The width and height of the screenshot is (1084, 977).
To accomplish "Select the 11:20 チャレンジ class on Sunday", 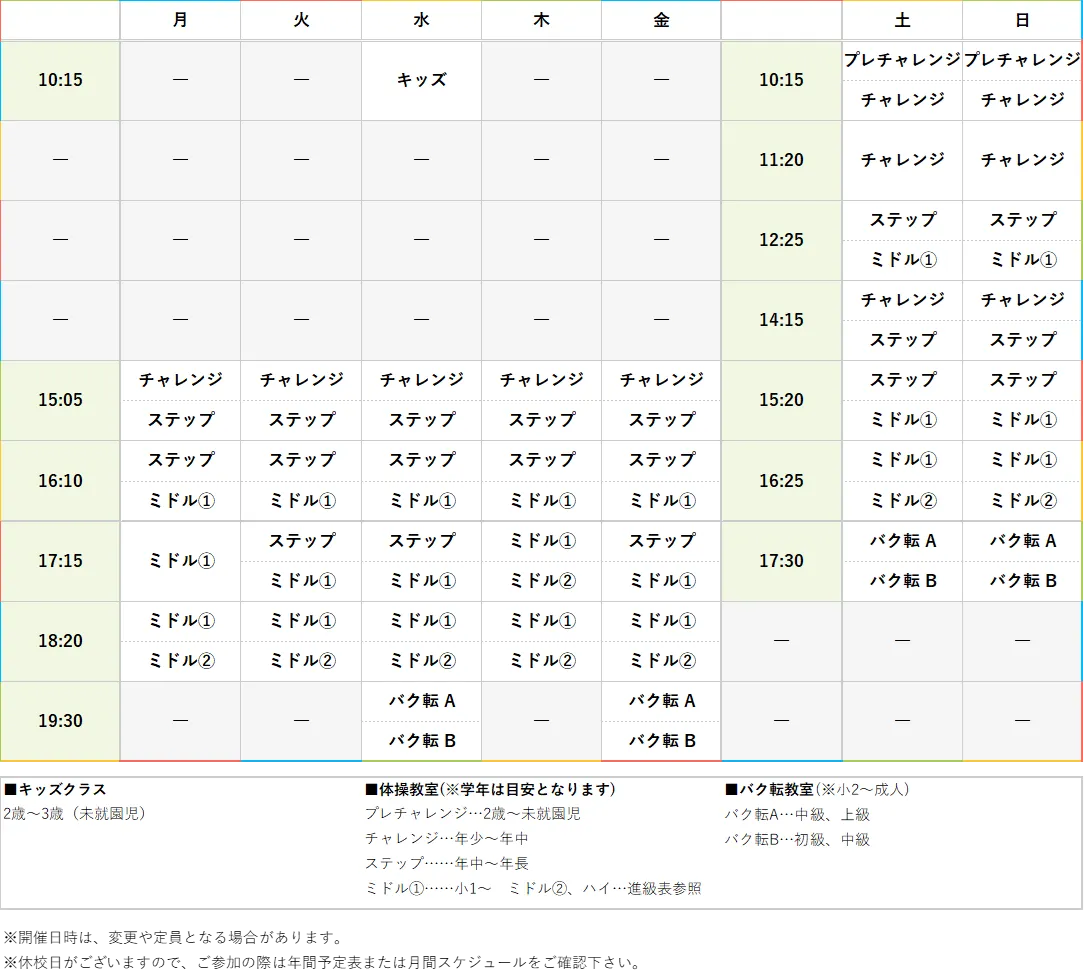I will pyautogui.click(x=1022, y=159).
